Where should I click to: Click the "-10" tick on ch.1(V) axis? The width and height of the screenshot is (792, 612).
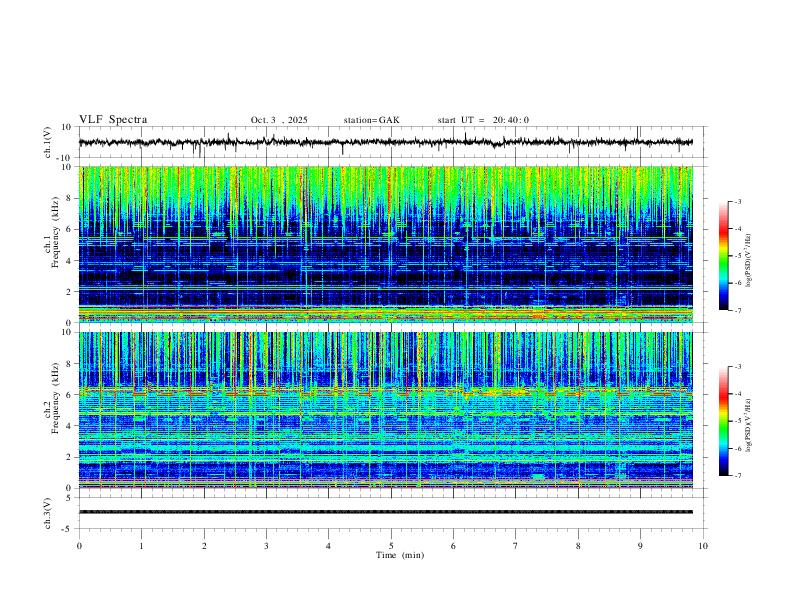64,159
